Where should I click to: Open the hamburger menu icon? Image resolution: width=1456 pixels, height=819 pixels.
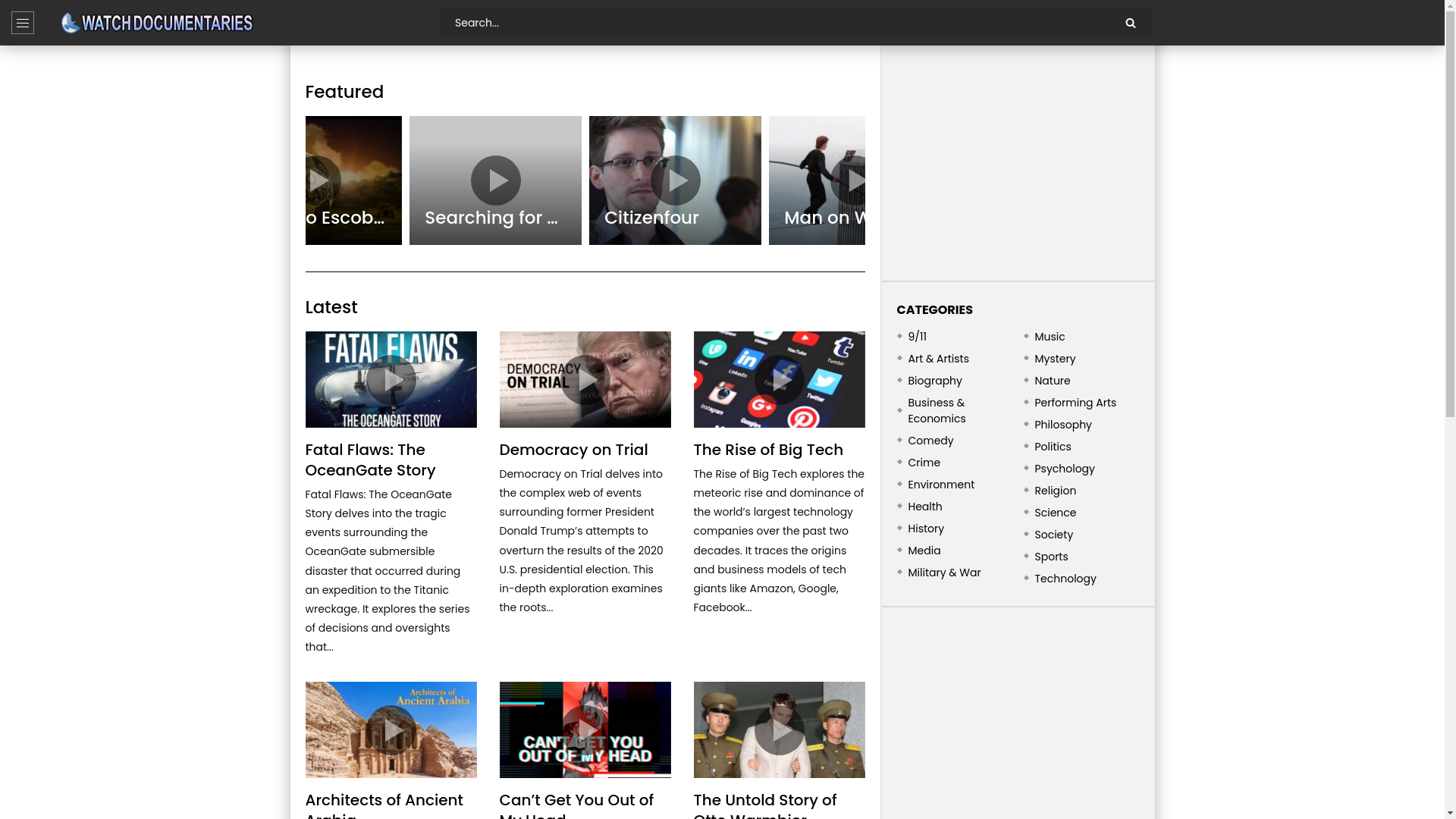point(23,23)
